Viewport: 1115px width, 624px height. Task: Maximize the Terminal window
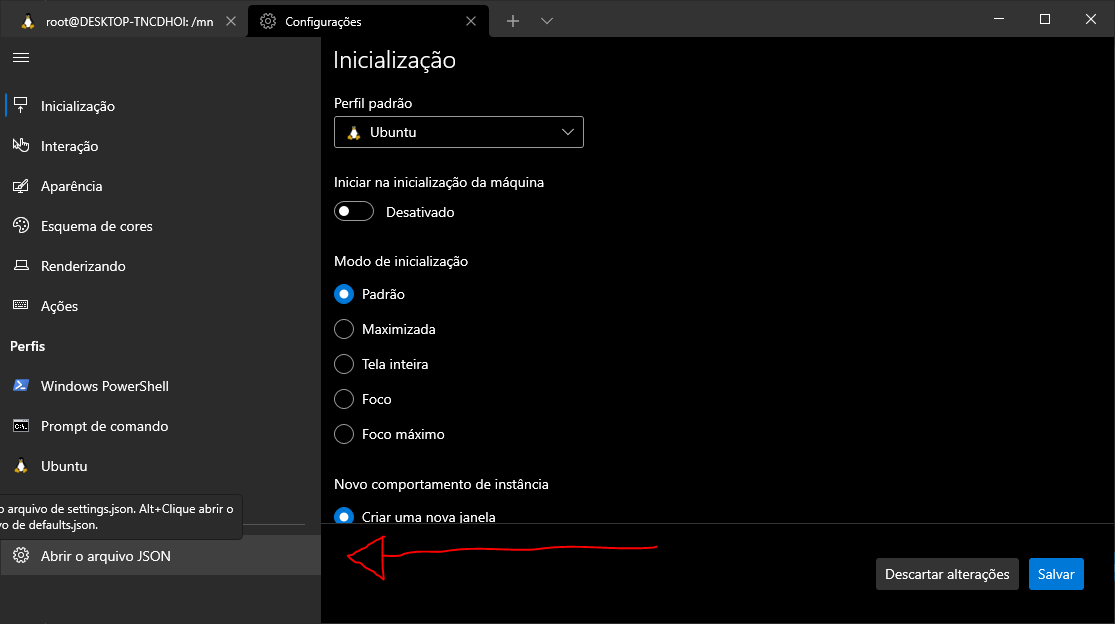(x=1045, y=19)
